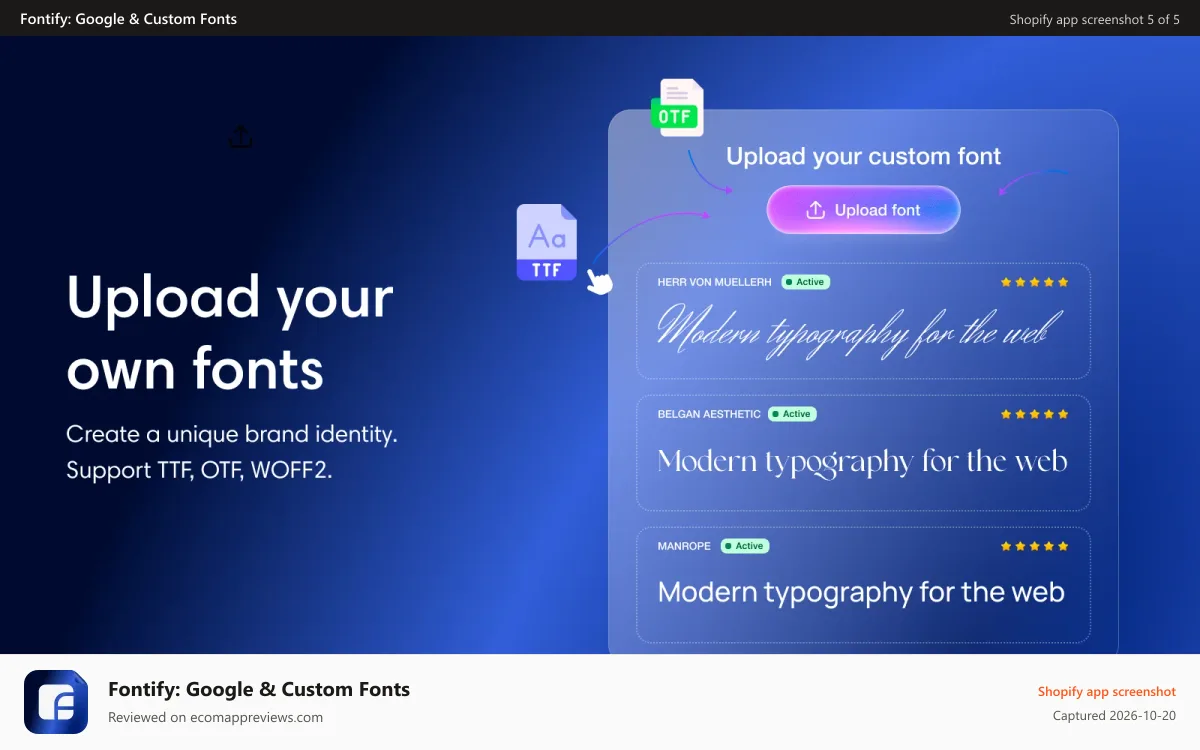Screen dimensions: 1200x750
Task: Click 'Fontify: Google & Custom Fonts' top title
Action: pyautogui.click(x=129, y=19)
